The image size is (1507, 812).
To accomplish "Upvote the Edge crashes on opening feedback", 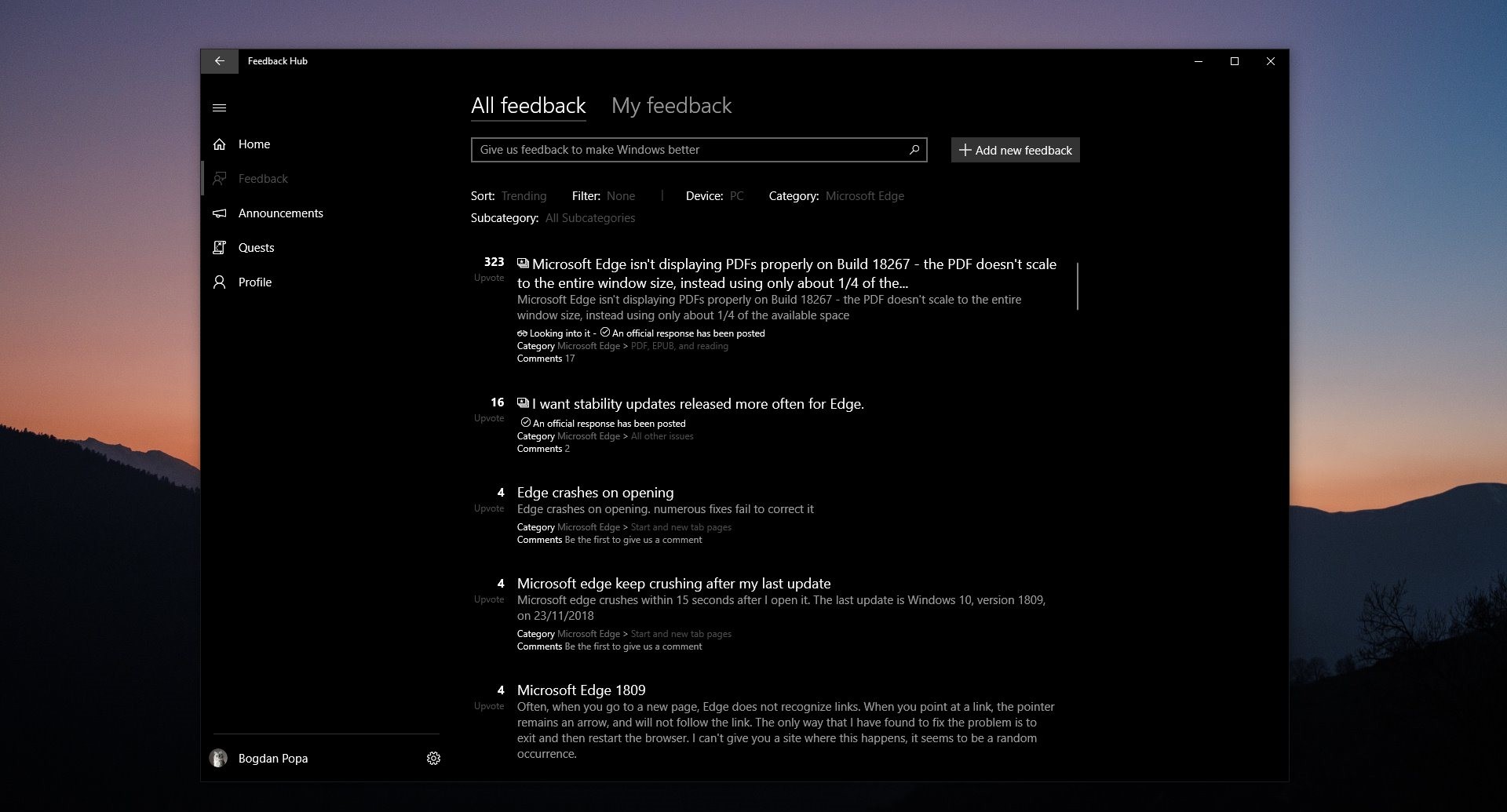I will coord(490,500).
